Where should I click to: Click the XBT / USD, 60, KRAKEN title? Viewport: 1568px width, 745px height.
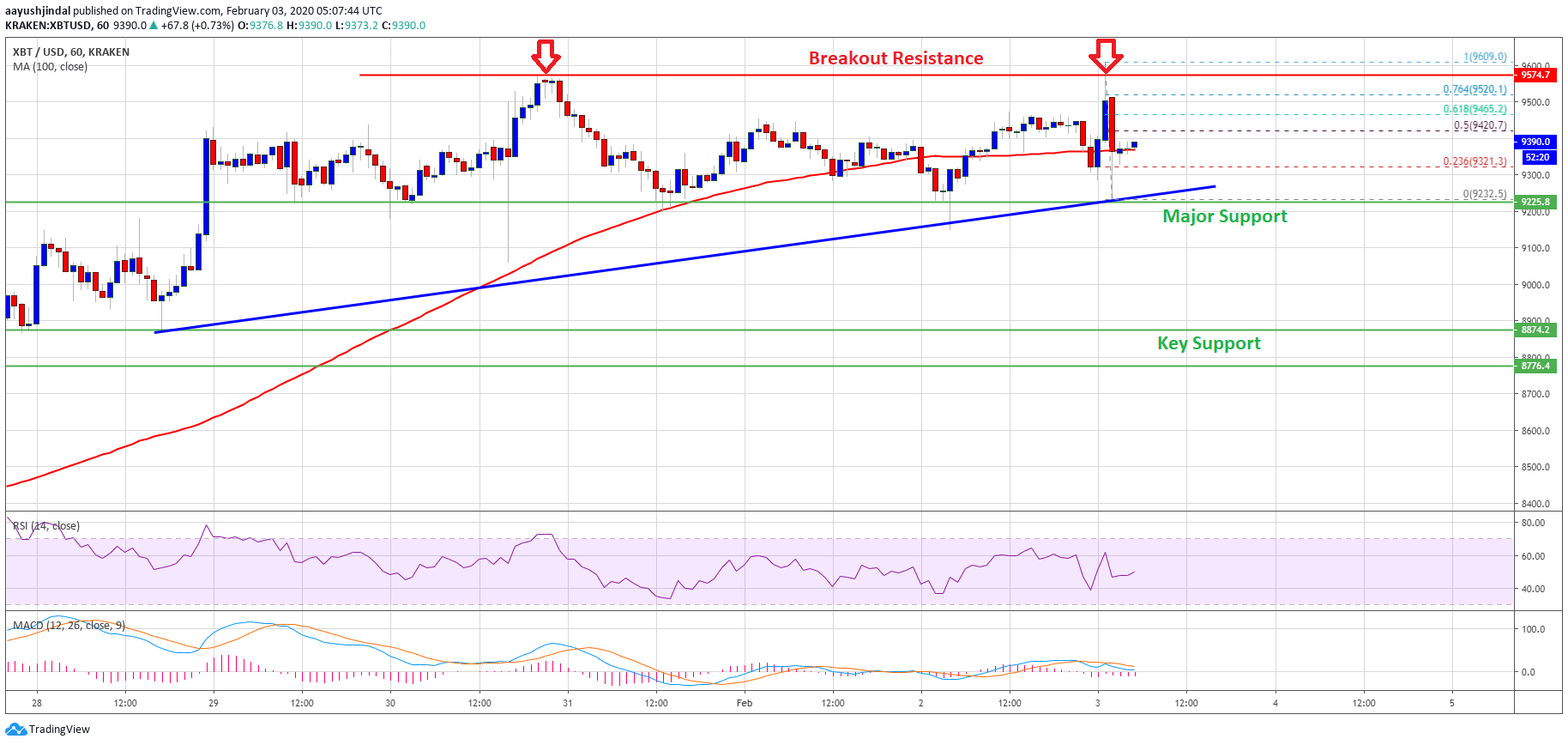point(71,52)
